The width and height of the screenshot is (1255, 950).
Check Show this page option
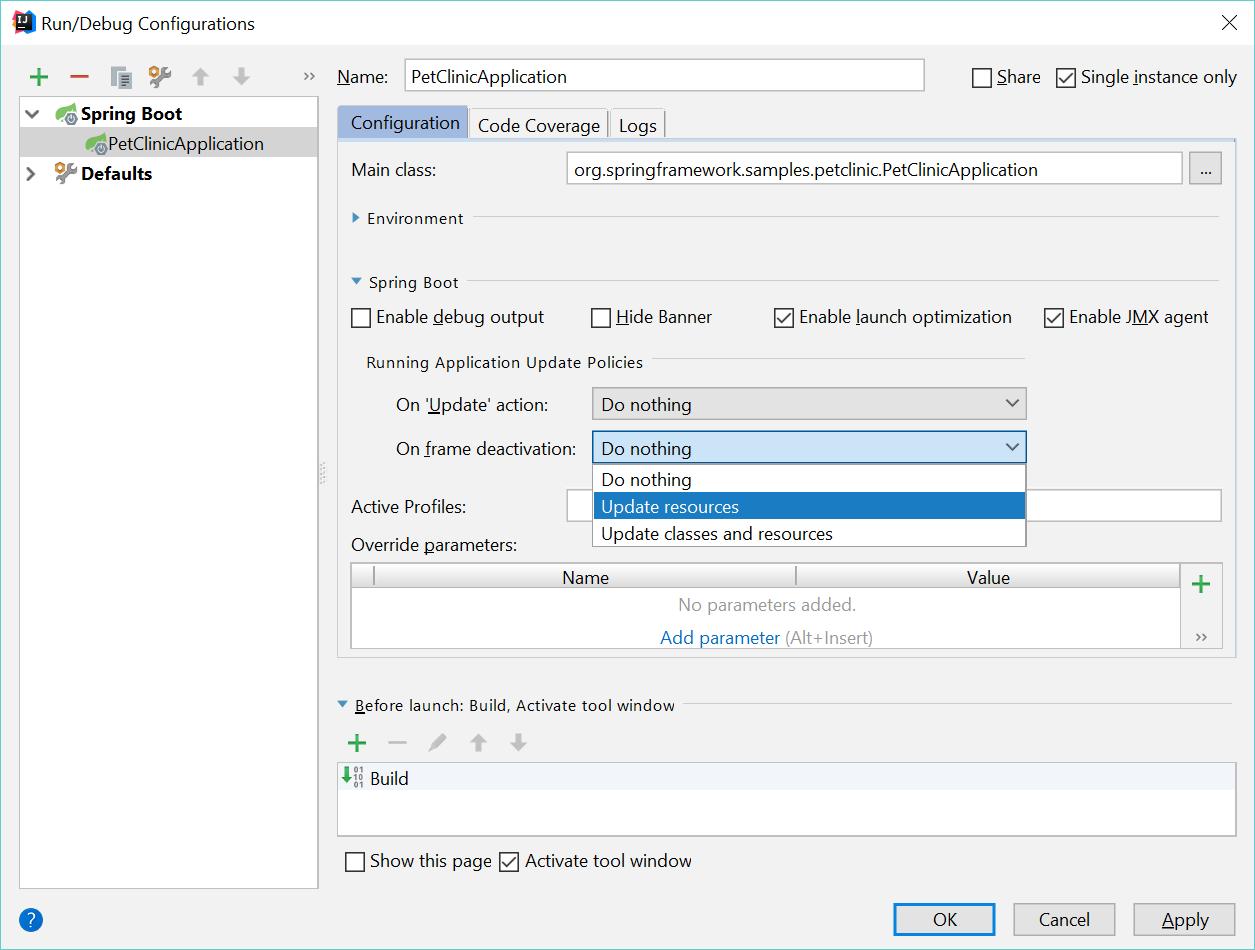[355, 862]
